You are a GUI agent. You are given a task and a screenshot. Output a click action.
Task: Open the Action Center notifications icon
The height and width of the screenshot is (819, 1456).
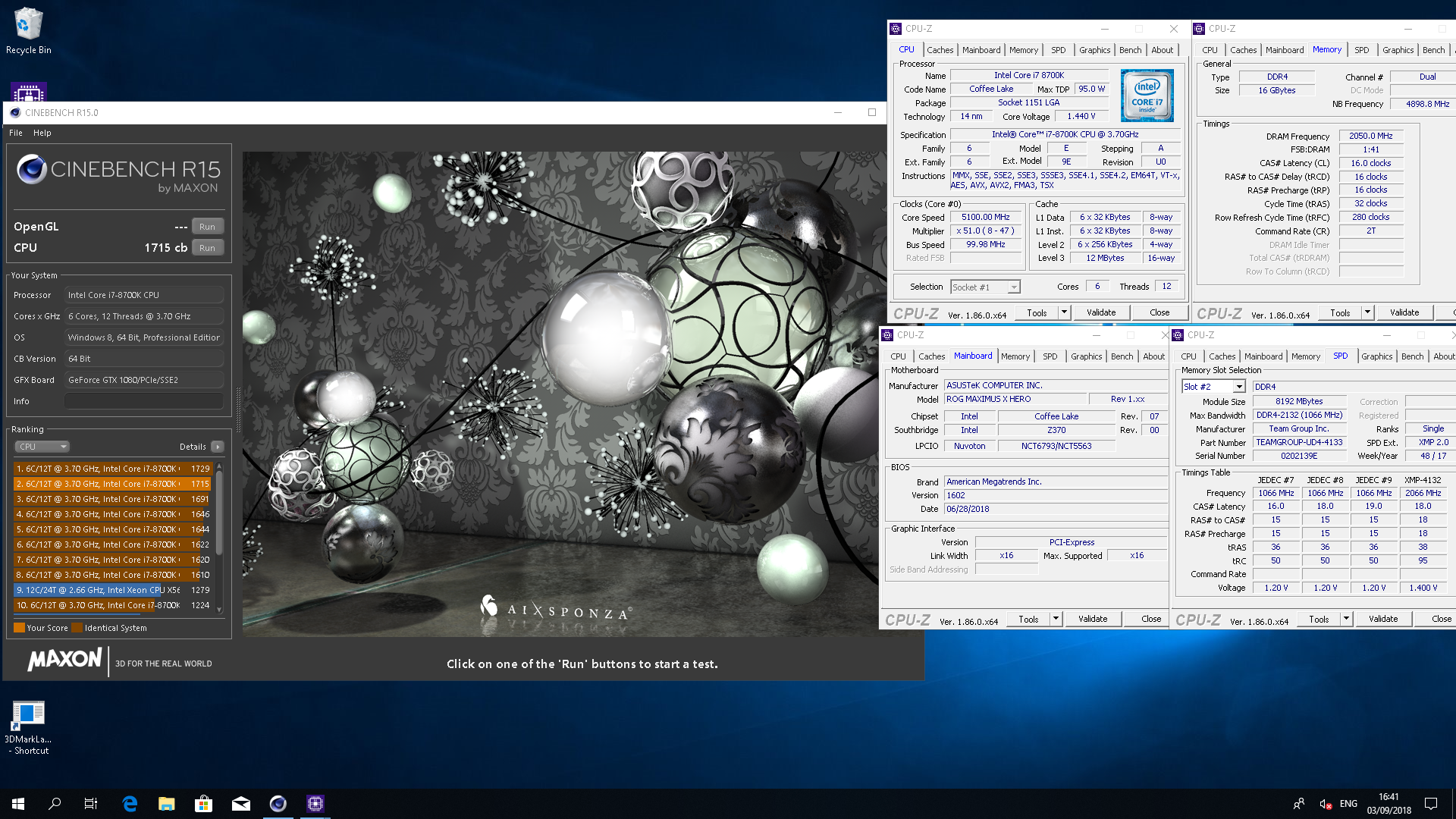1431,804
